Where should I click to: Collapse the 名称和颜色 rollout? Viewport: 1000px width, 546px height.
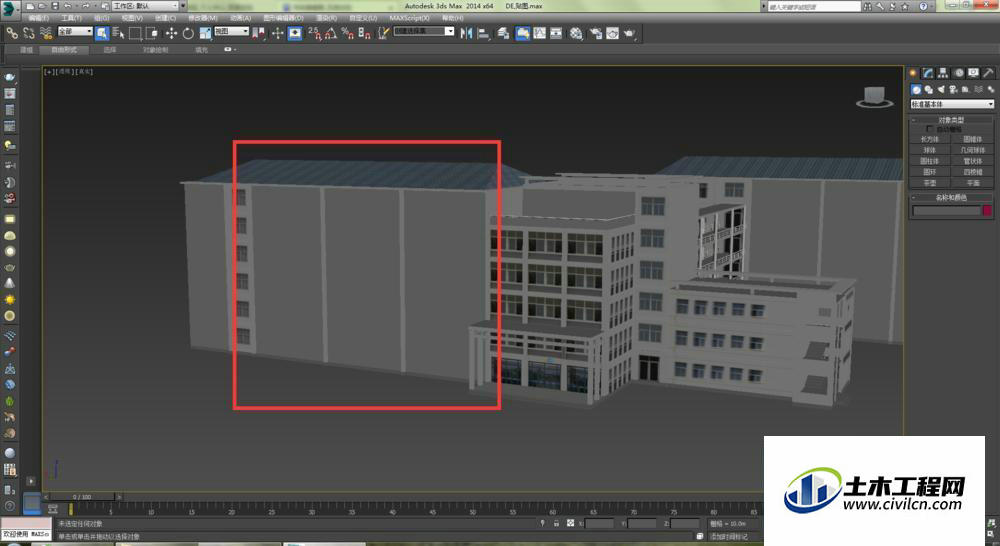coord(951,198)
